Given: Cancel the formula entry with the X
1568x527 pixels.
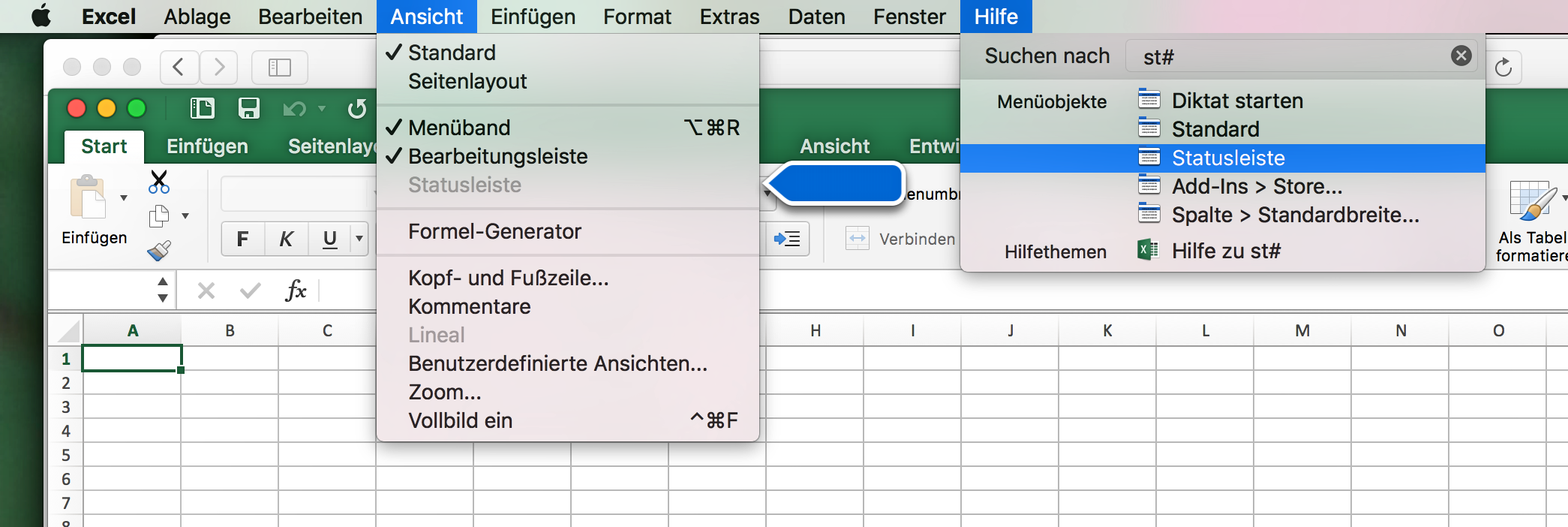Looking at the screenshot, I should 206,291.
